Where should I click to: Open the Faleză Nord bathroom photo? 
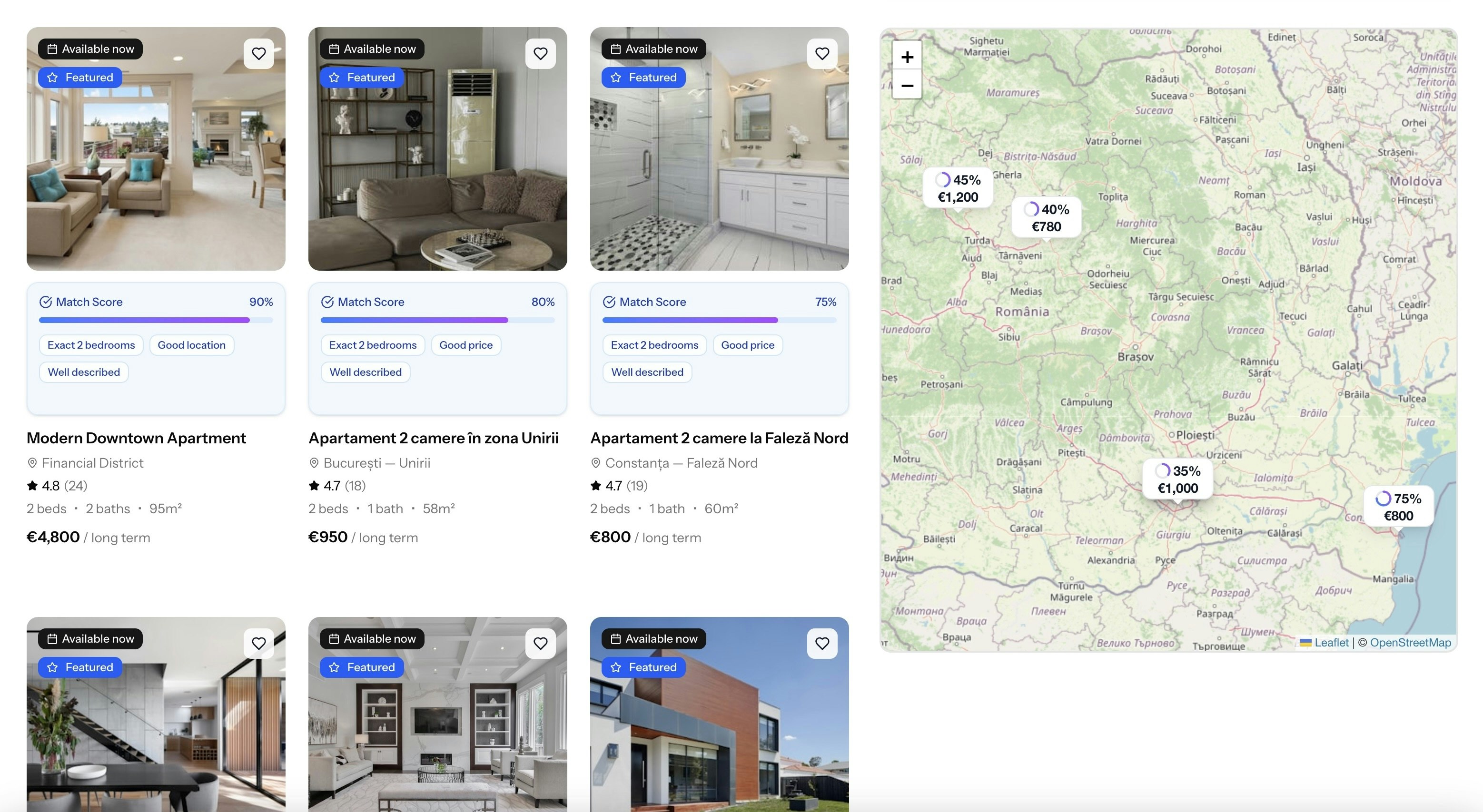coord(719,148)
